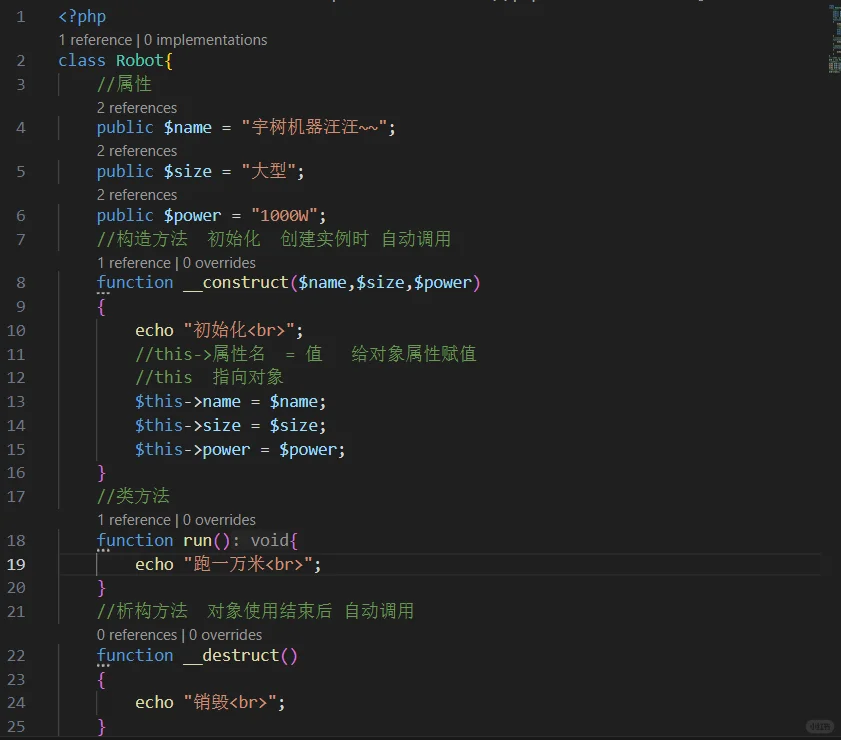
Task: Click the 'void' return type
Action: click(270, 541)
